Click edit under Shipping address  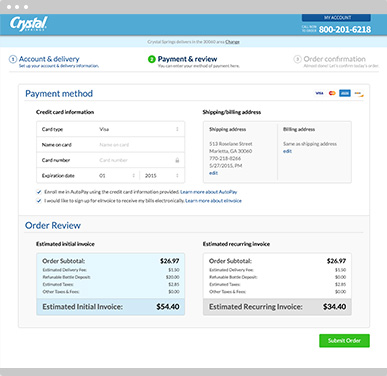[x=213, y=173]
